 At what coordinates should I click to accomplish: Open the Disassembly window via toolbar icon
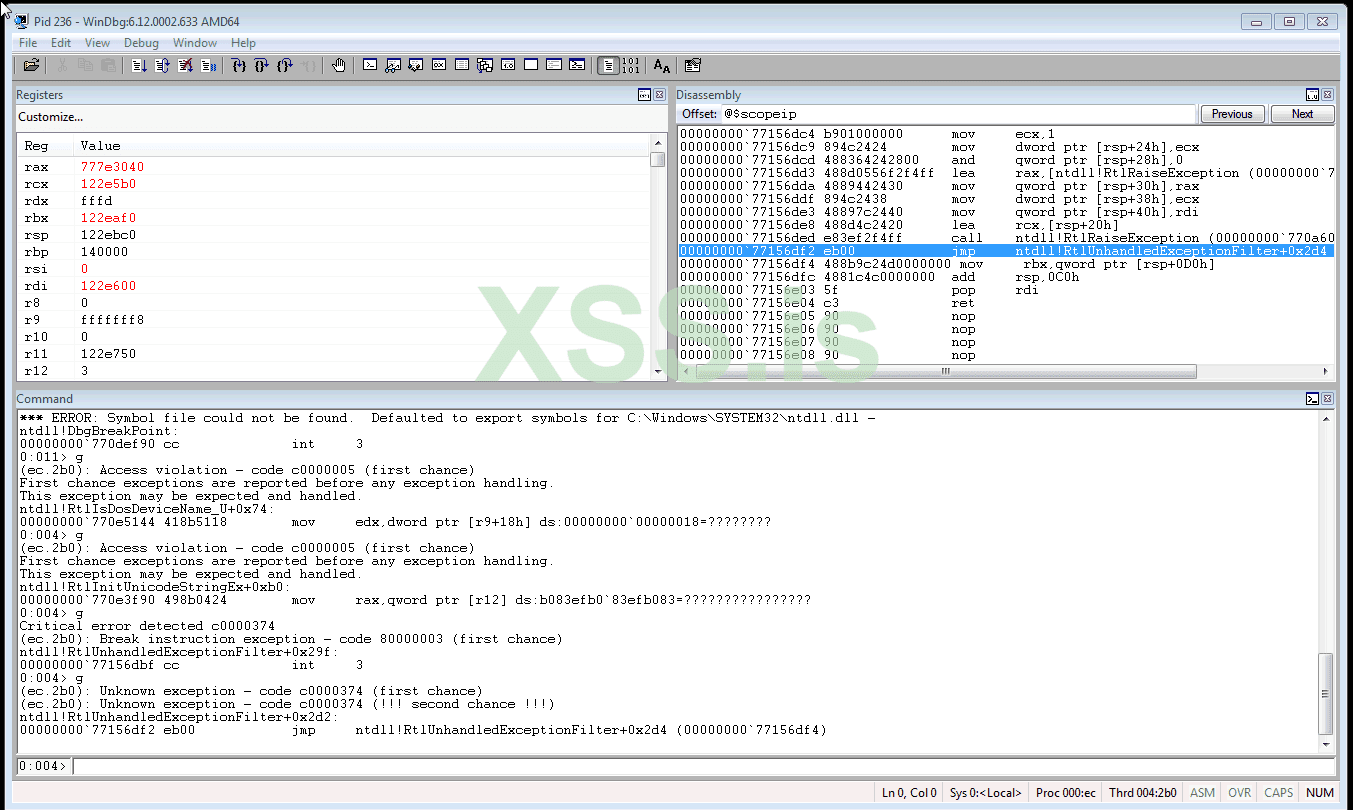(508, 65)
